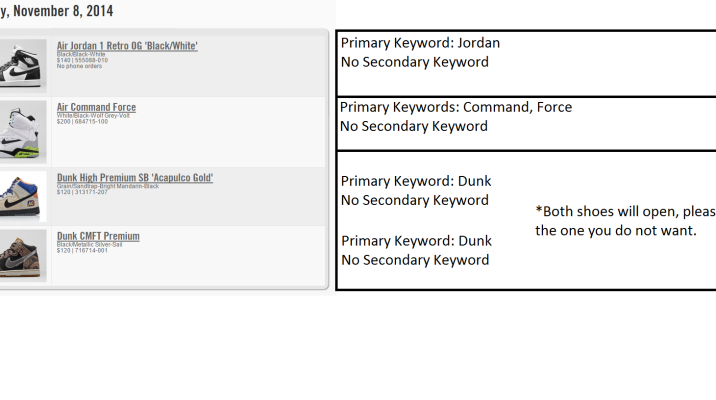
Task: Click the $200 | 684715-100 price line
Action: pos(82,121)
